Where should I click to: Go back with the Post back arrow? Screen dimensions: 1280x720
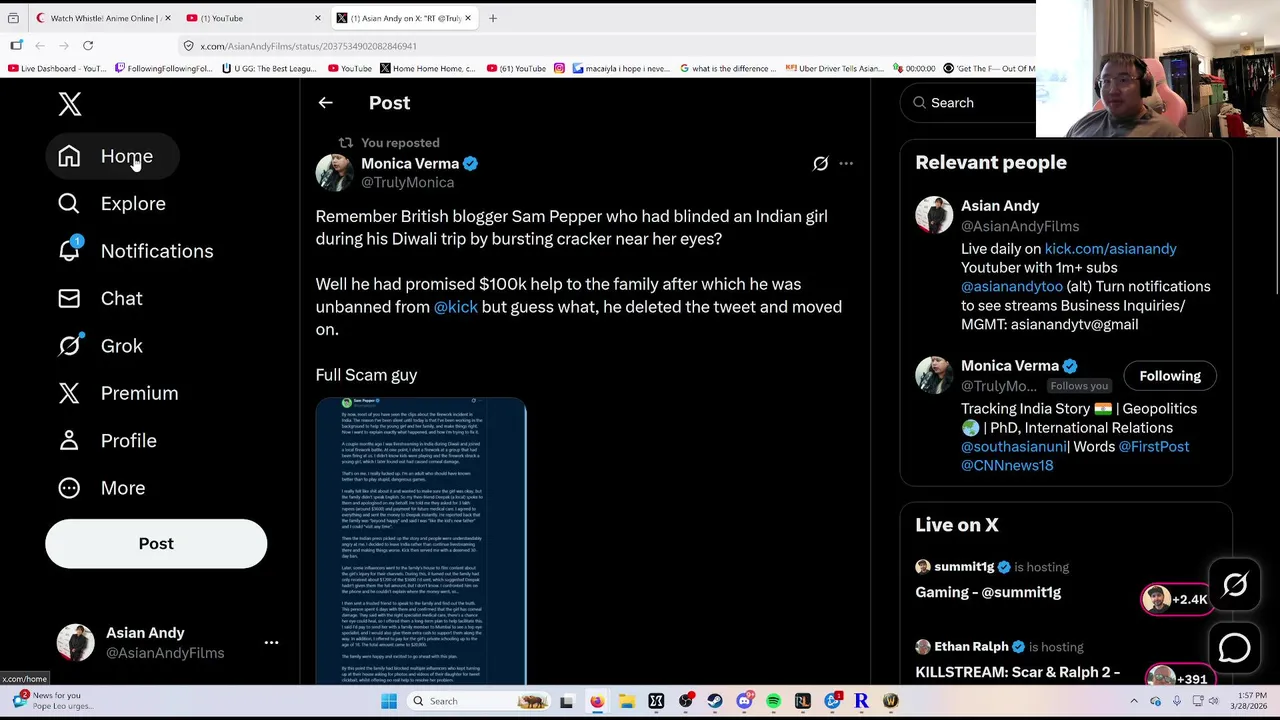click(325, 103)
